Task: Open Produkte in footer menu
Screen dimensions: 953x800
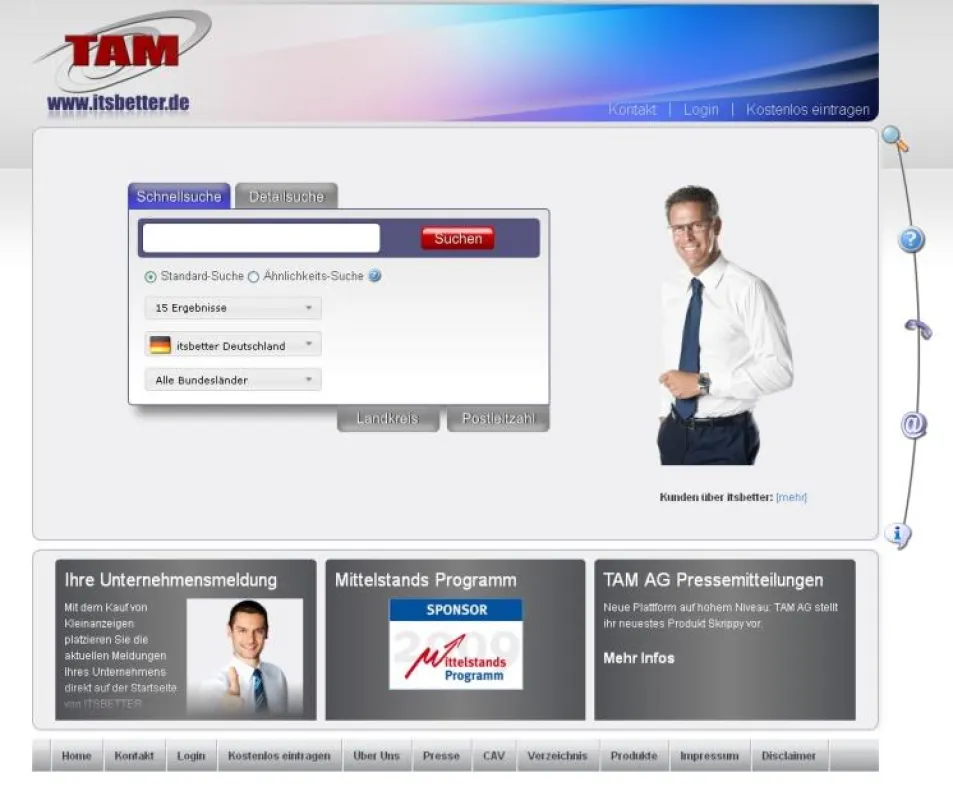Action: 634,756
